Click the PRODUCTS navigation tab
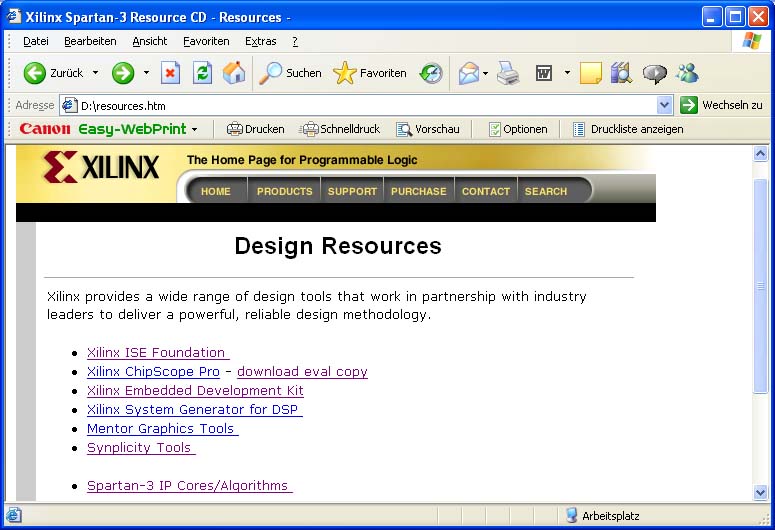This screenshot has height=530, width=775. click(284, 191)
